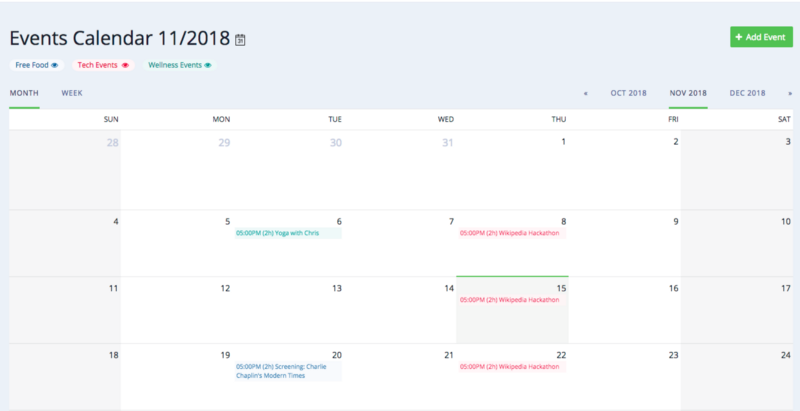Toggle Tech Events visibility
This screenshot has height=411, width=800.
tap(103, 65)
